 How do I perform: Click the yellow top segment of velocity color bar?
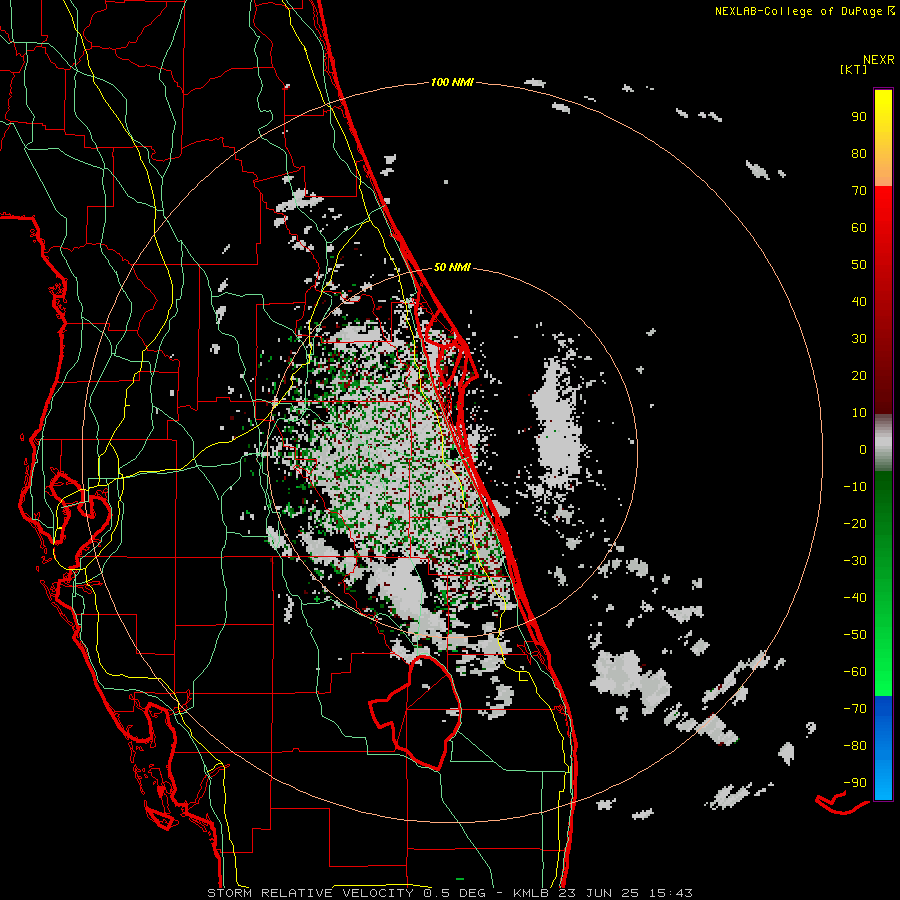tap(883, 138)
